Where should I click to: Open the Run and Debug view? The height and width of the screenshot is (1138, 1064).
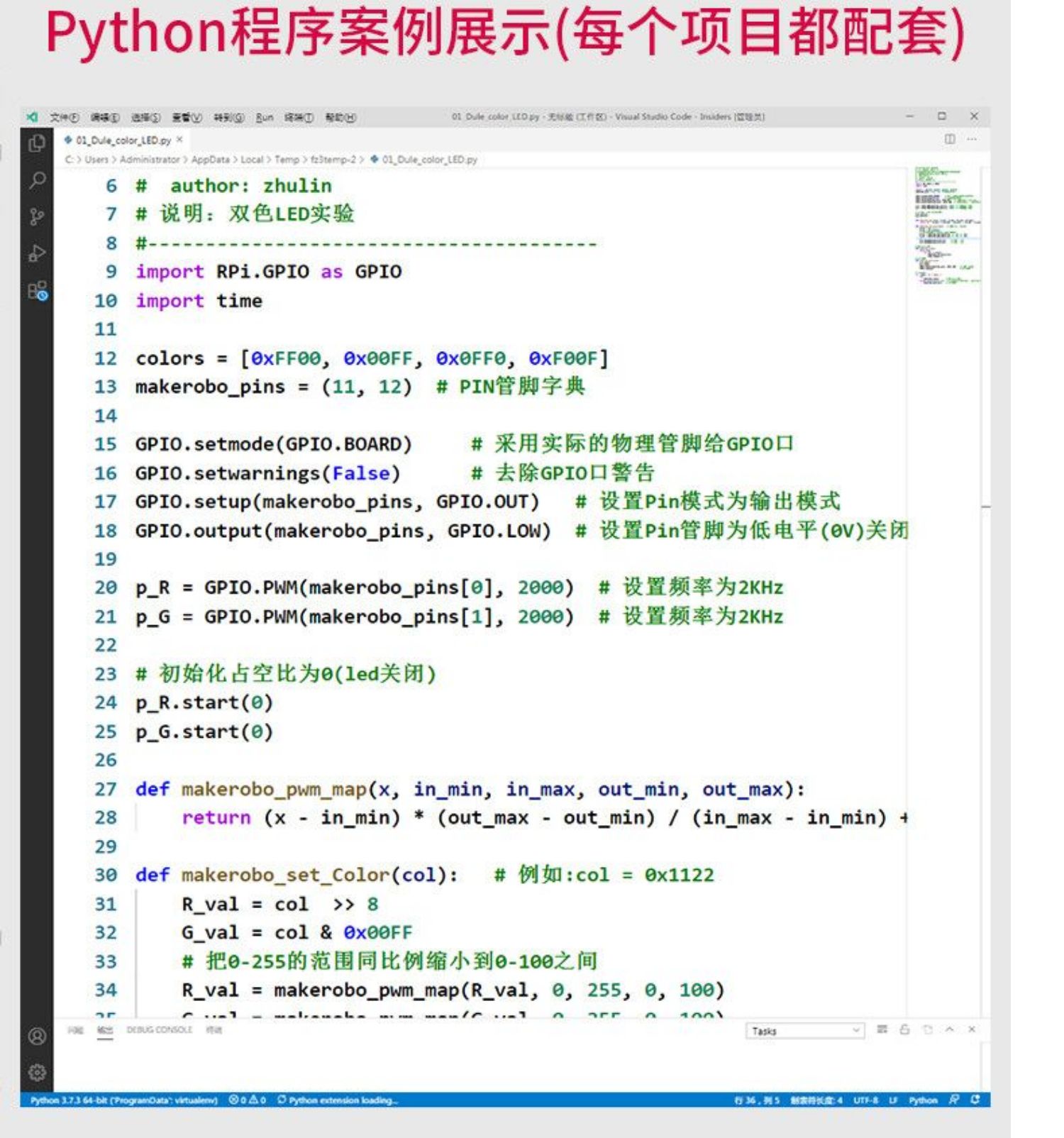click(x=37, y=253)
